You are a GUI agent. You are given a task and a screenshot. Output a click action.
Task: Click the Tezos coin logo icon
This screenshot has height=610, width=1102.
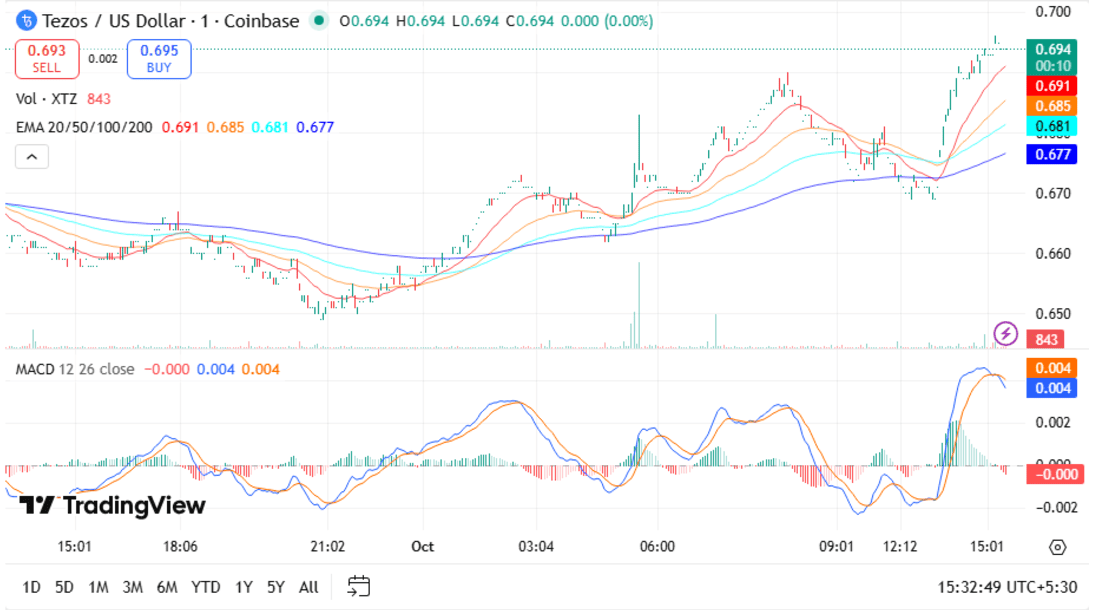coord(26,21)
